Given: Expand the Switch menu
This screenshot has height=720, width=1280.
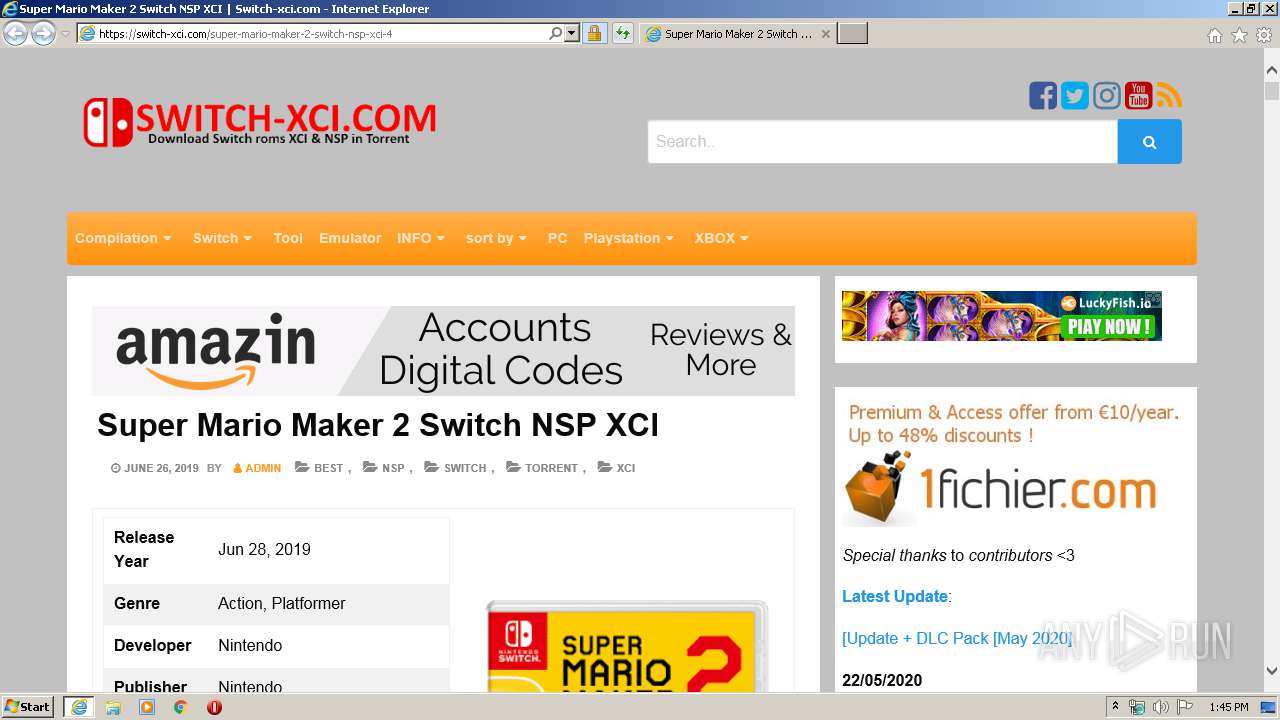Looking at the screenshot, I should pos(222,238).
